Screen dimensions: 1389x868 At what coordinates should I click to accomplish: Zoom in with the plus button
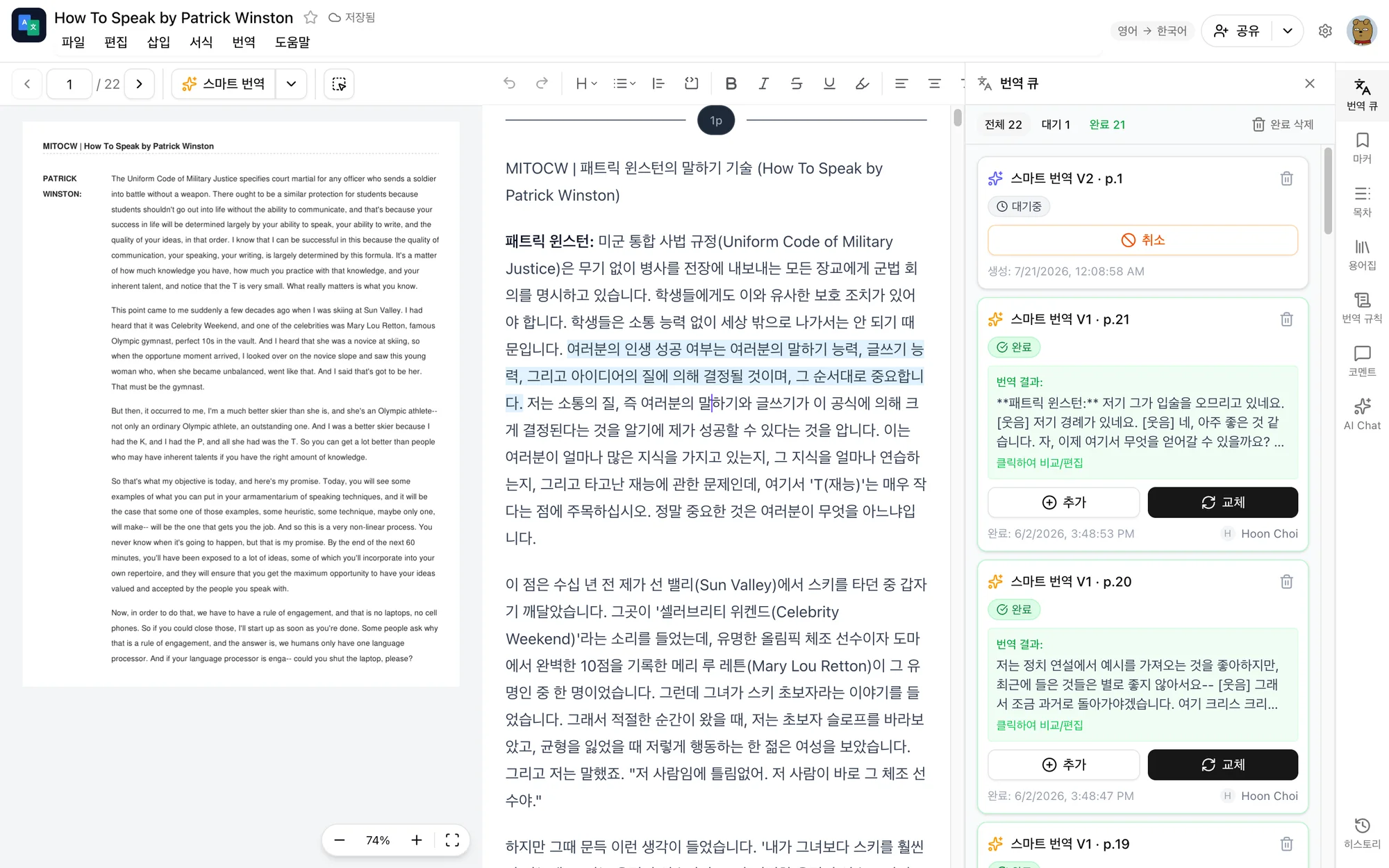417,840
